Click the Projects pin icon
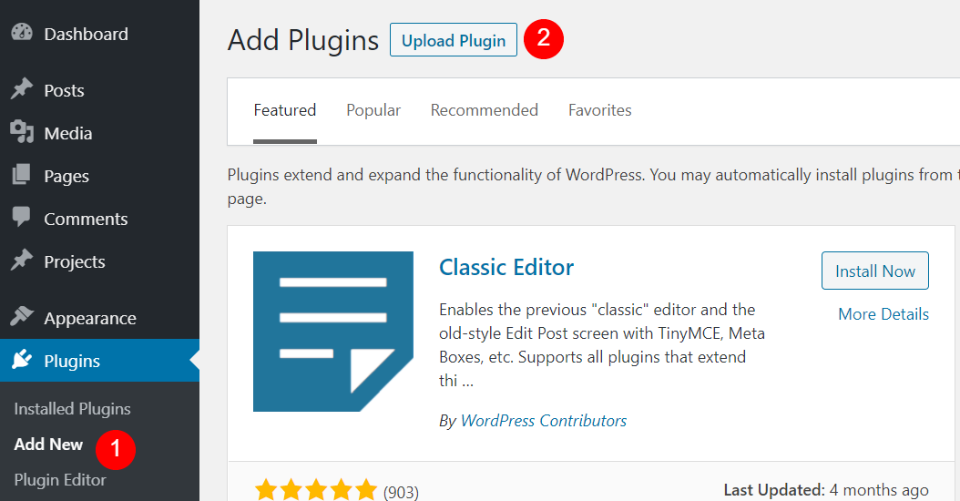The height and width of the screenshot is (501, 960). coord(22,261)
